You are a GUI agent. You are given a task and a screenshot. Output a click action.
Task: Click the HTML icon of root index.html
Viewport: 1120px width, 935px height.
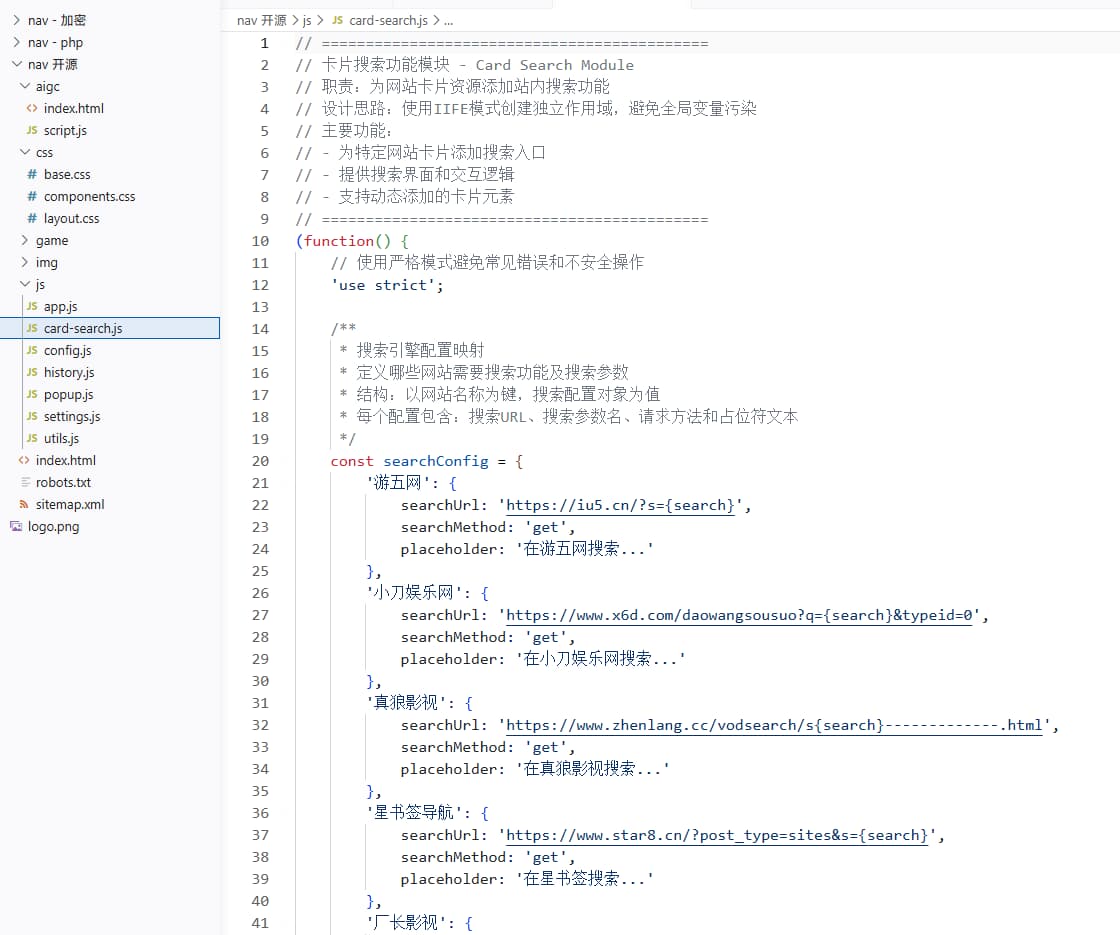[24, 460]
